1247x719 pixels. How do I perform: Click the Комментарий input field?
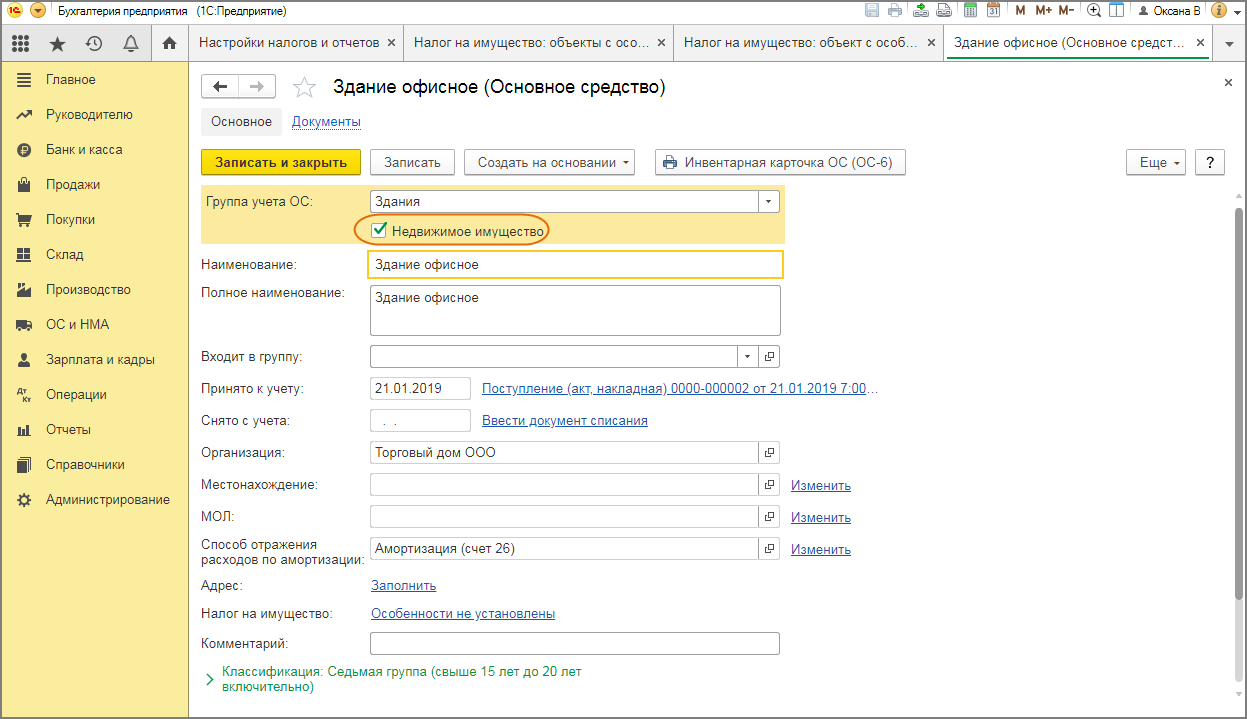pos(574,643)
